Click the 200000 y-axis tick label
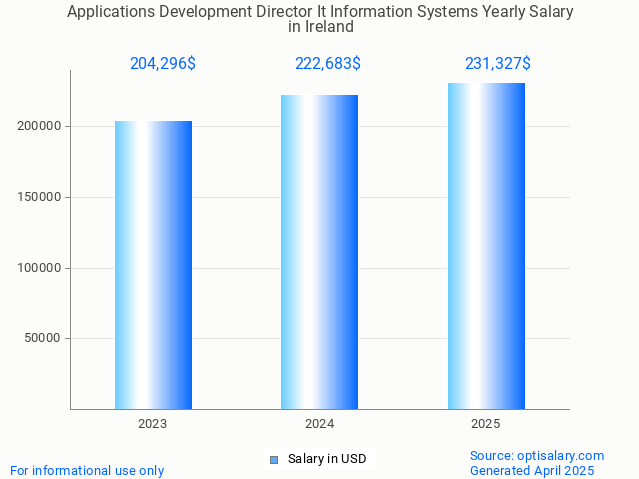The height and width of the screenshot is (479, 639). click(40, 127)
